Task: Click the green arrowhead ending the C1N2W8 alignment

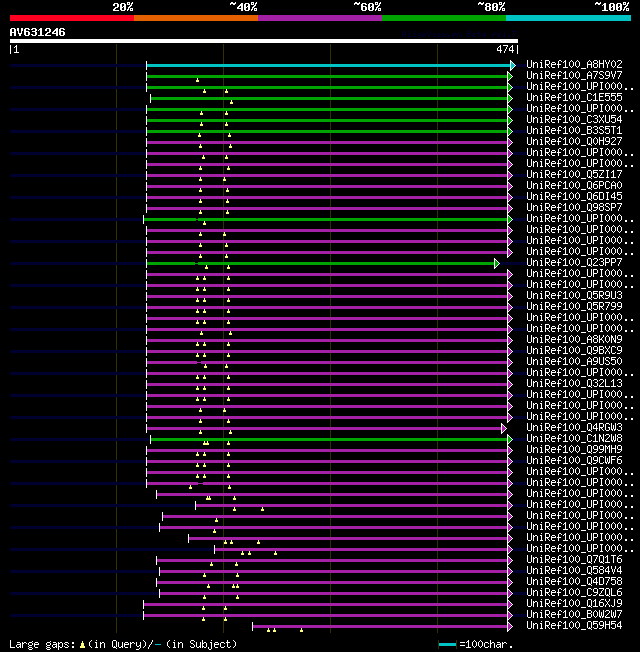Action: pos(510,440)
